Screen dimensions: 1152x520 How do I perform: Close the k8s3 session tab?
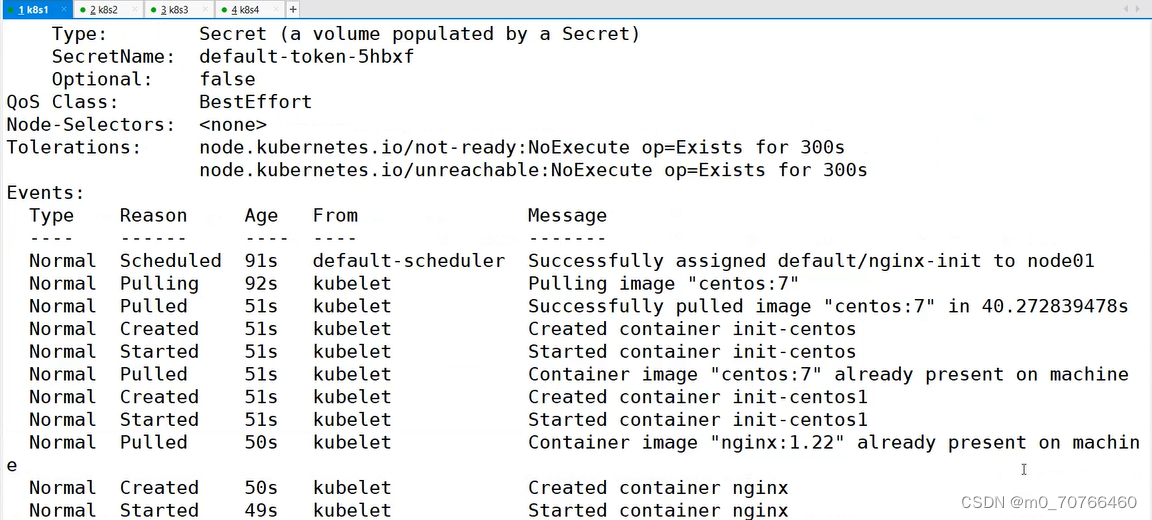(x=205, y=9)
